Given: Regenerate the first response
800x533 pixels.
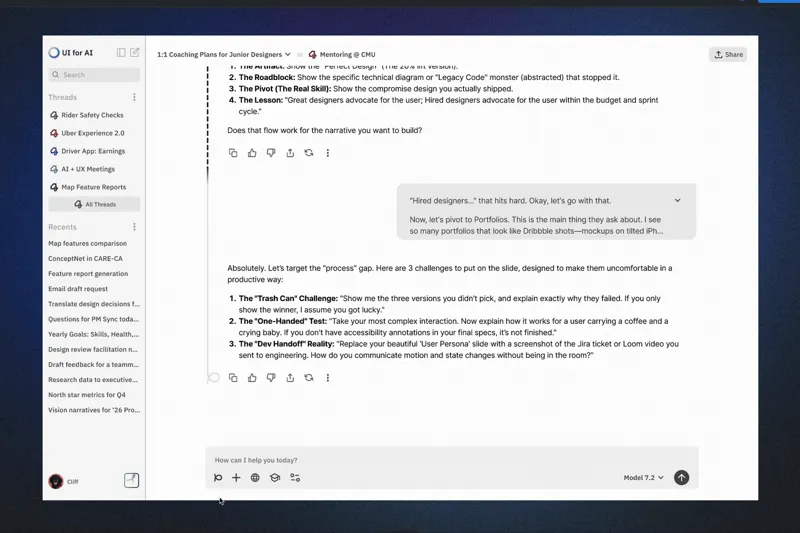Looking at the screenshot, I should point(309,153).
